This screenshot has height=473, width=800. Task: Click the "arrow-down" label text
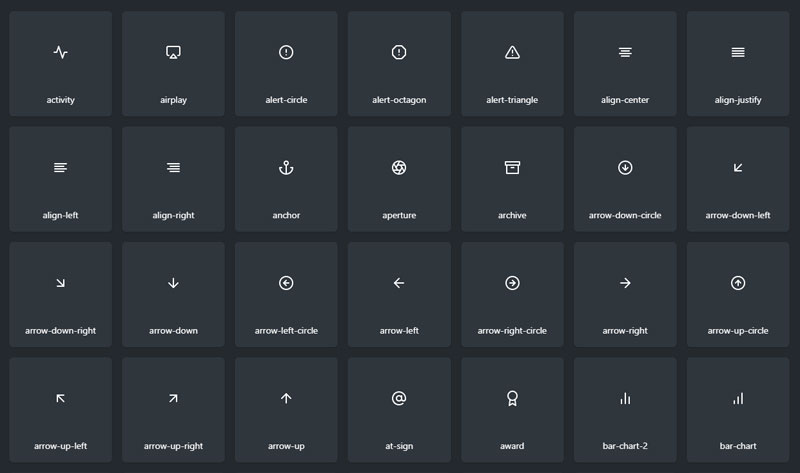[x=173, y=331]
